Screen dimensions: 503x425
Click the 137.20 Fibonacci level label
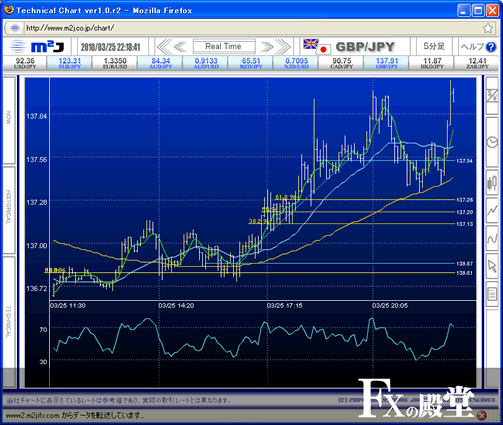(465, 212)
